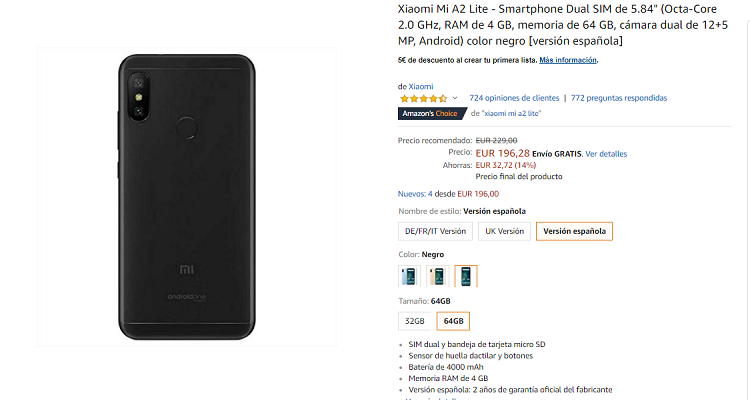Expand the star rating dropdown arrow

tap(455, 98)
